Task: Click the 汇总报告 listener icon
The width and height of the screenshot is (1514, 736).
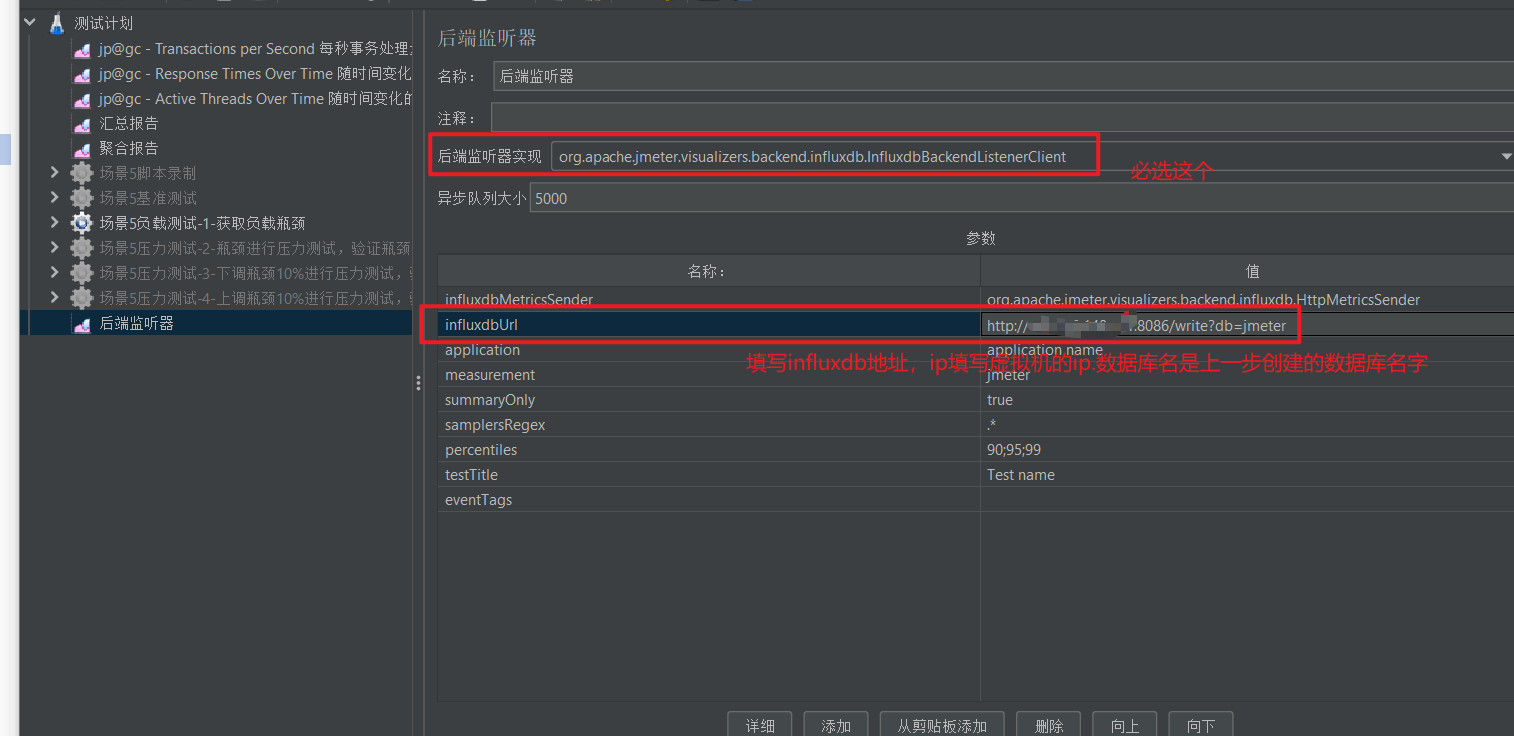Action: [82, 124]
